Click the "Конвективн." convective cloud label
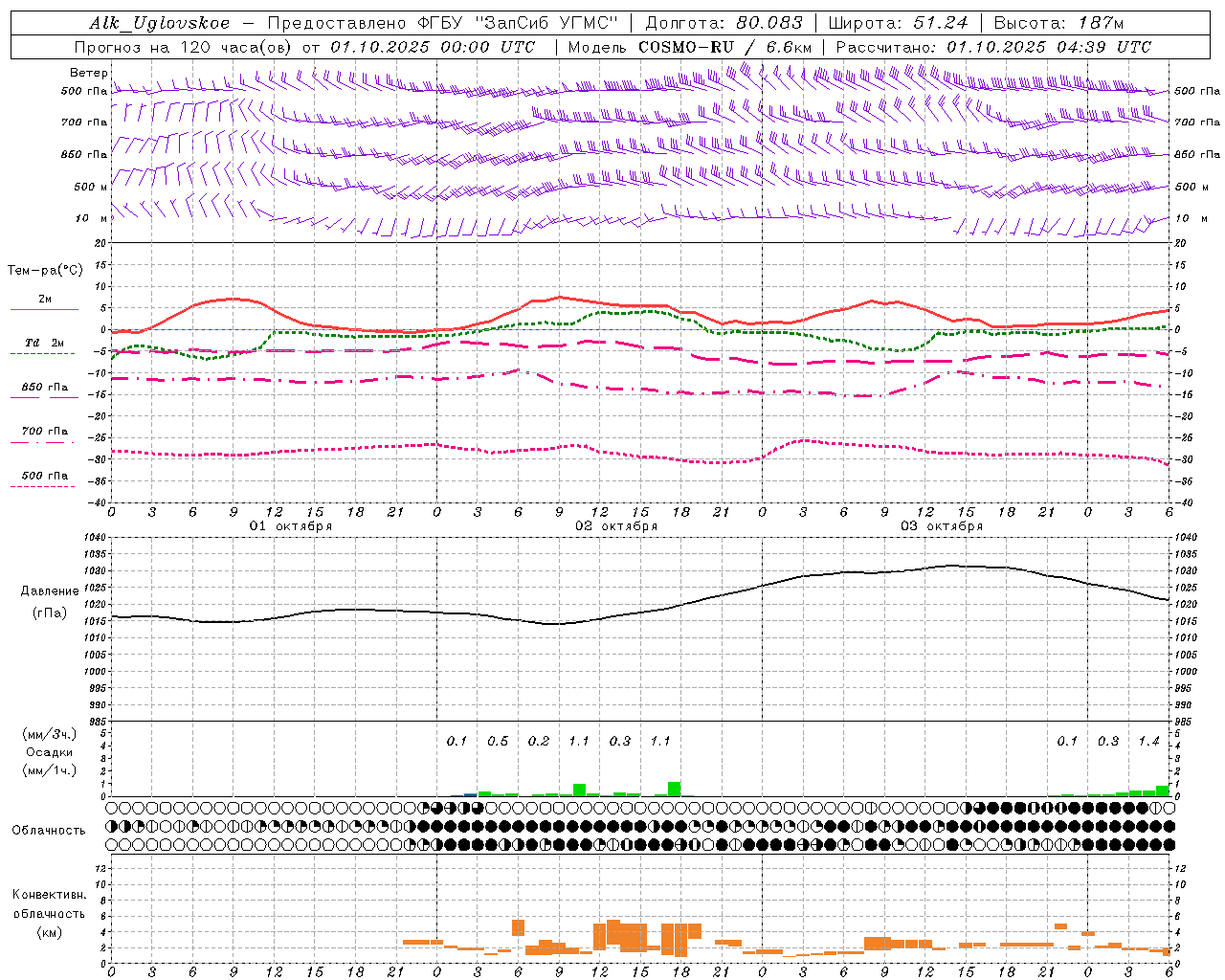Screen dimensions: 1225x980 tap(50, 895)
